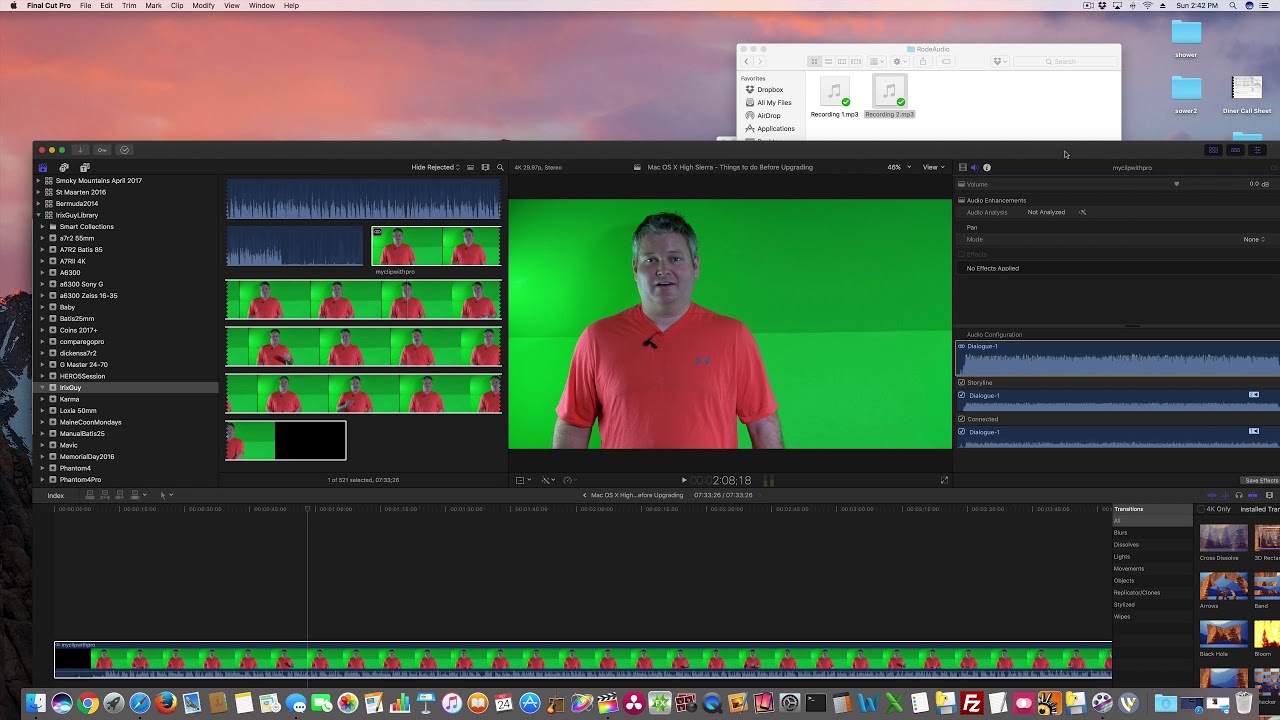Open the Pan Mode None dropdown
This screenshot has height=720, width=1280.
coord(1253,239)
